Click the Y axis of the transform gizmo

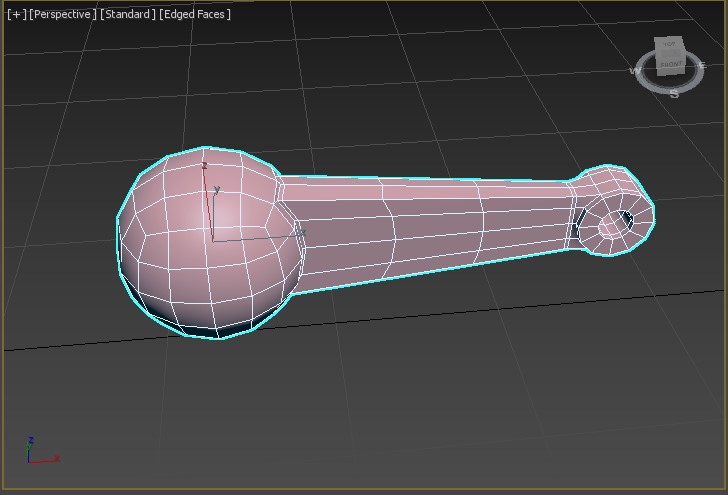[x=215, y=205]
